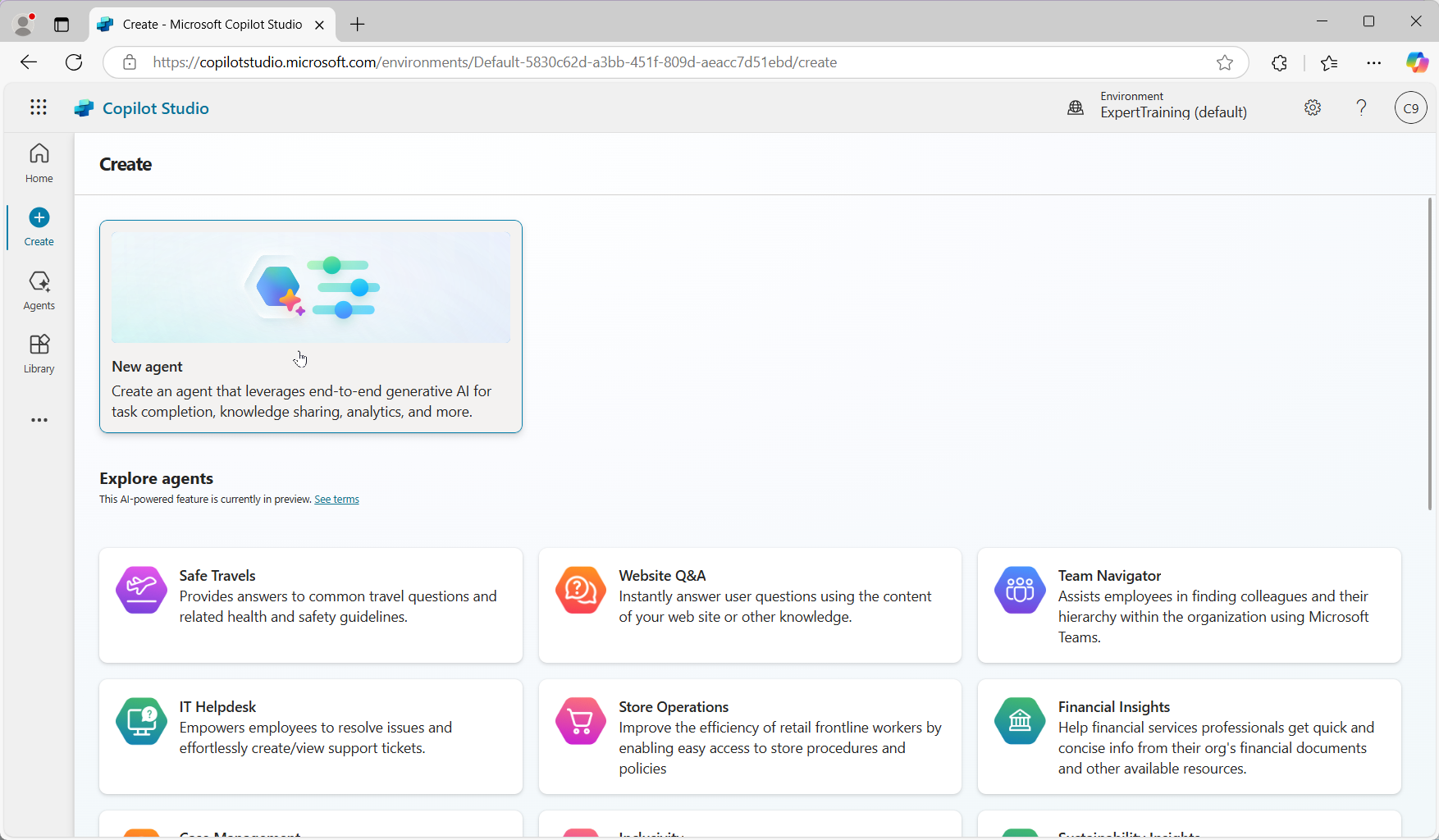Open the See terms link

tap(336, 499)
